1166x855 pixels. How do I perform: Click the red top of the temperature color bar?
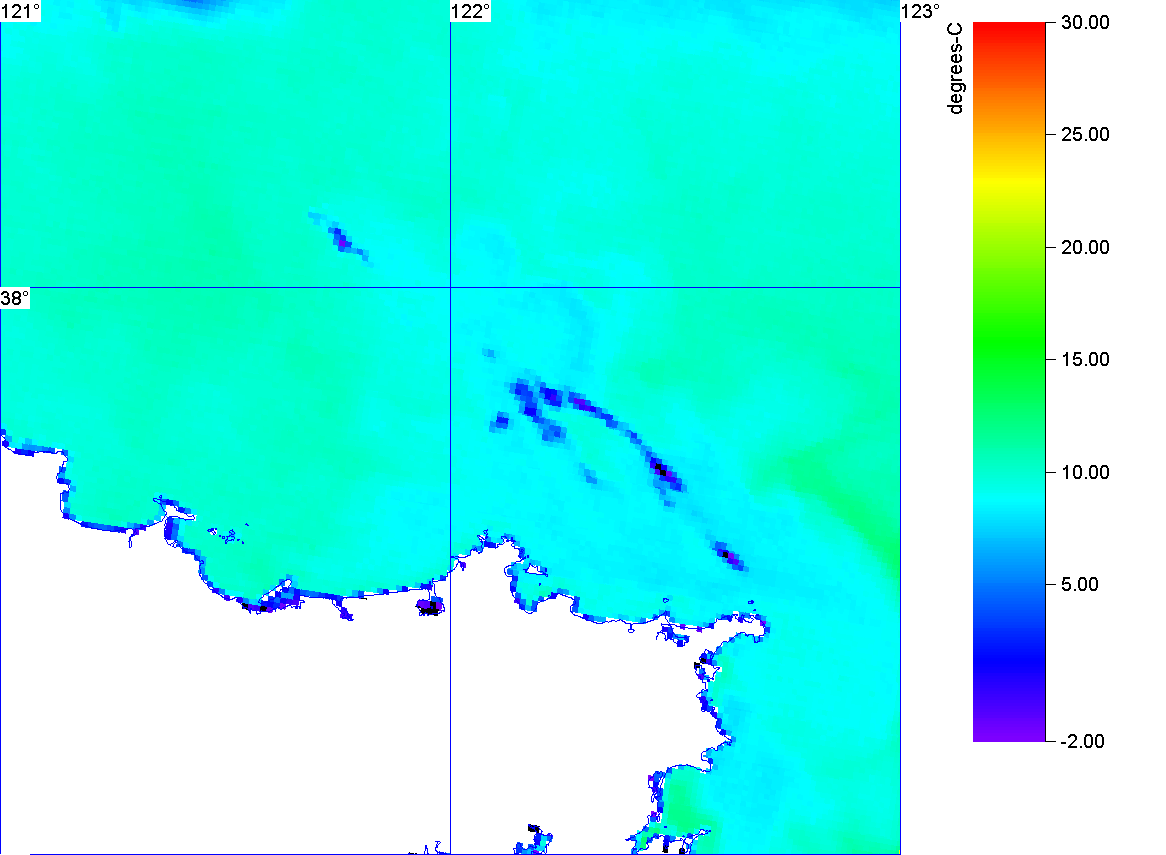coord(1009,30)
